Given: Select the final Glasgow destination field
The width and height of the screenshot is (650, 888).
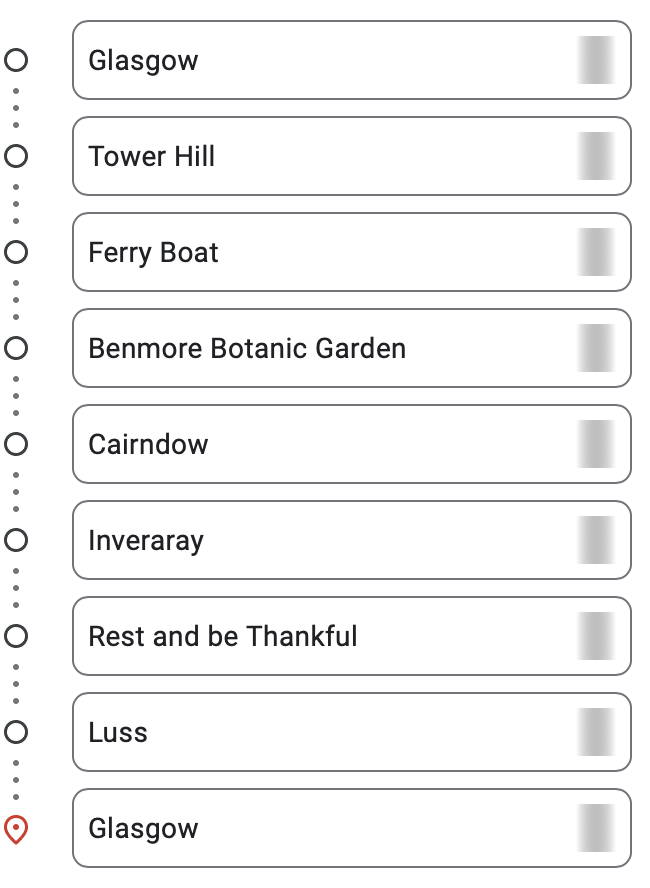Looking at the screenshot, I should [352, 828].
